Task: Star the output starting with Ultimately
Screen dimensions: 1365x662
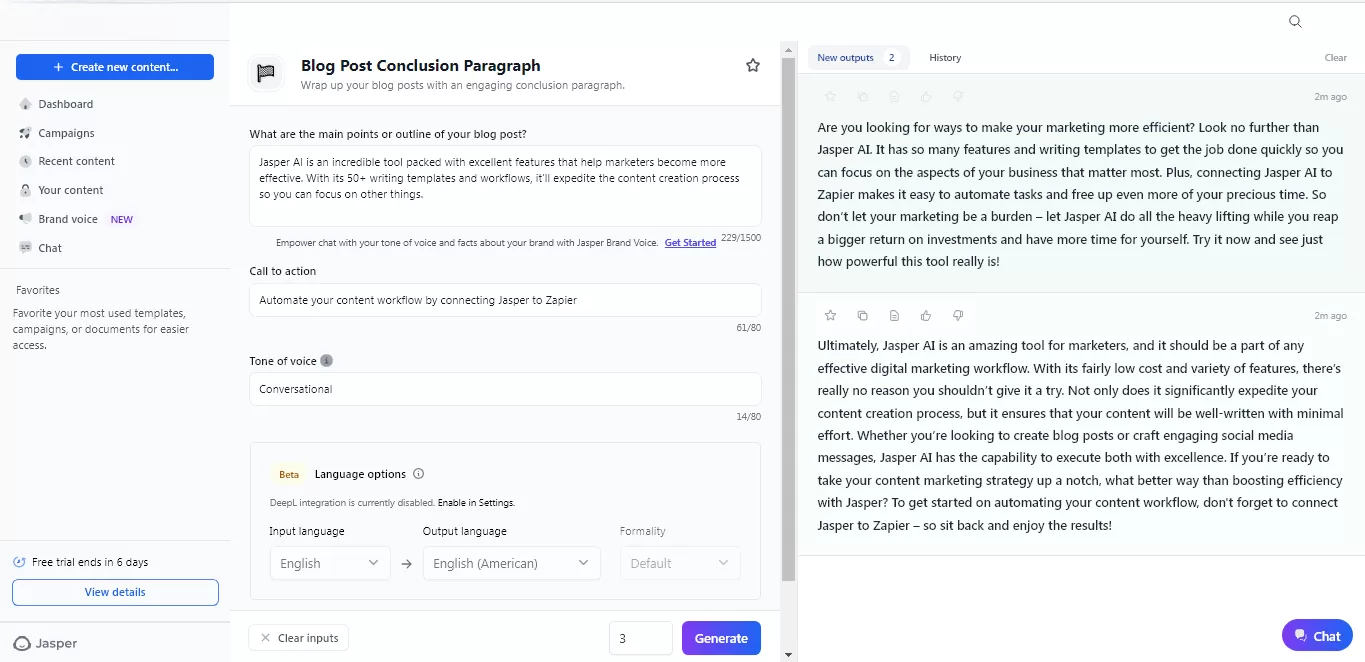Action: [x=830, y=316]
